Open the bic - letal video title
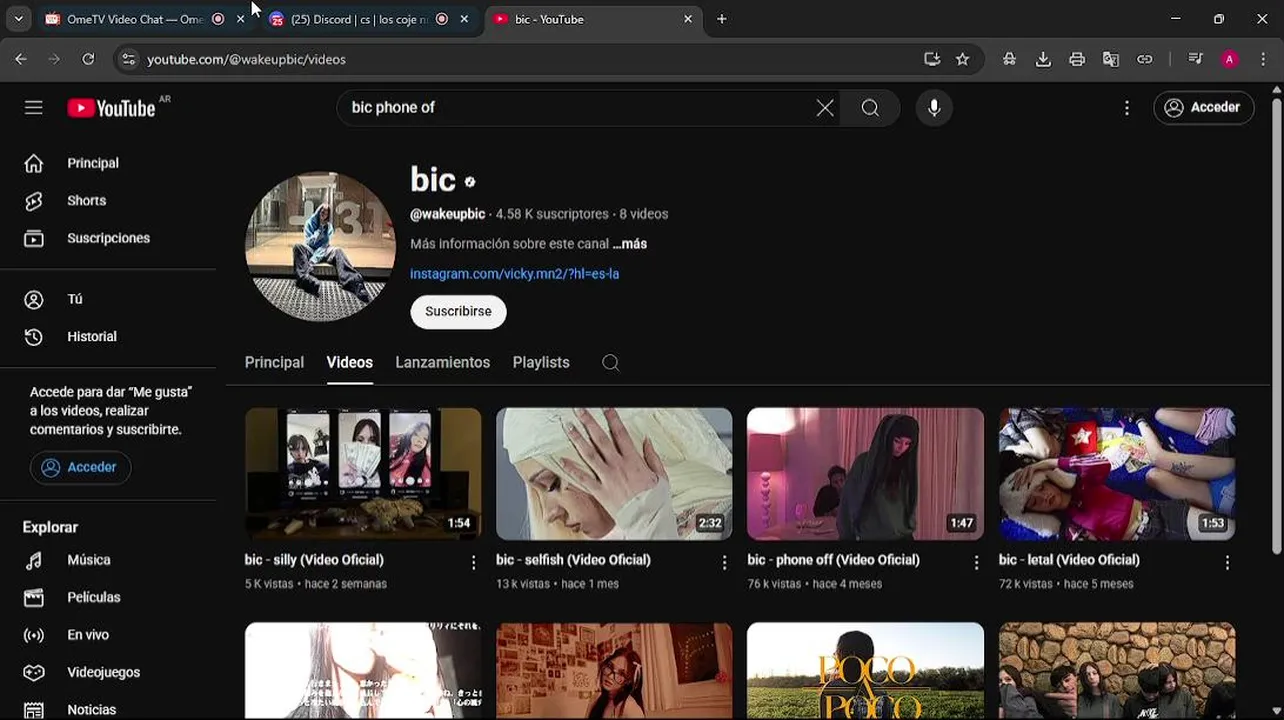 [x=1069, y=560]
